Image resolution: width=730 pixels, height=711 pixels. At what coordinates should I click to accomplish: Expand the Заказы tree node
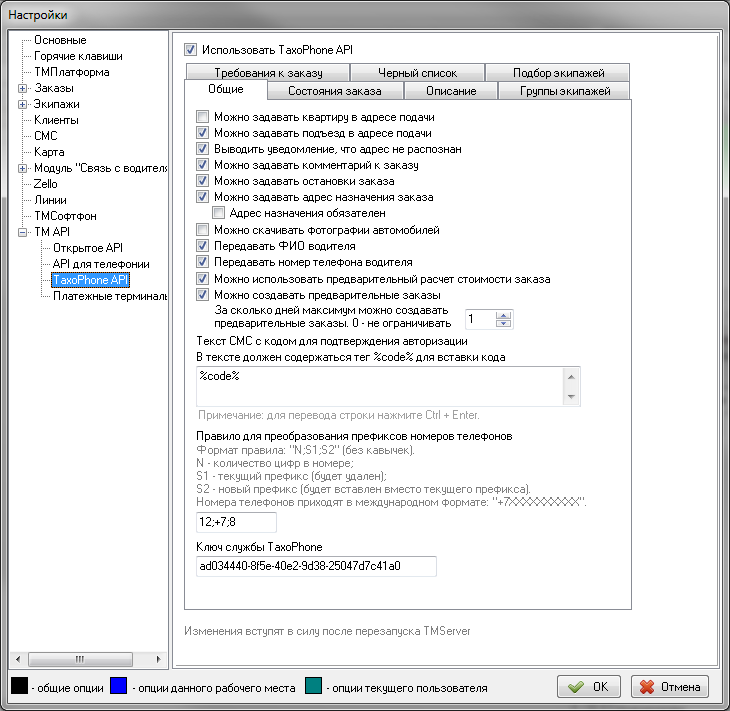coord(23,89)
